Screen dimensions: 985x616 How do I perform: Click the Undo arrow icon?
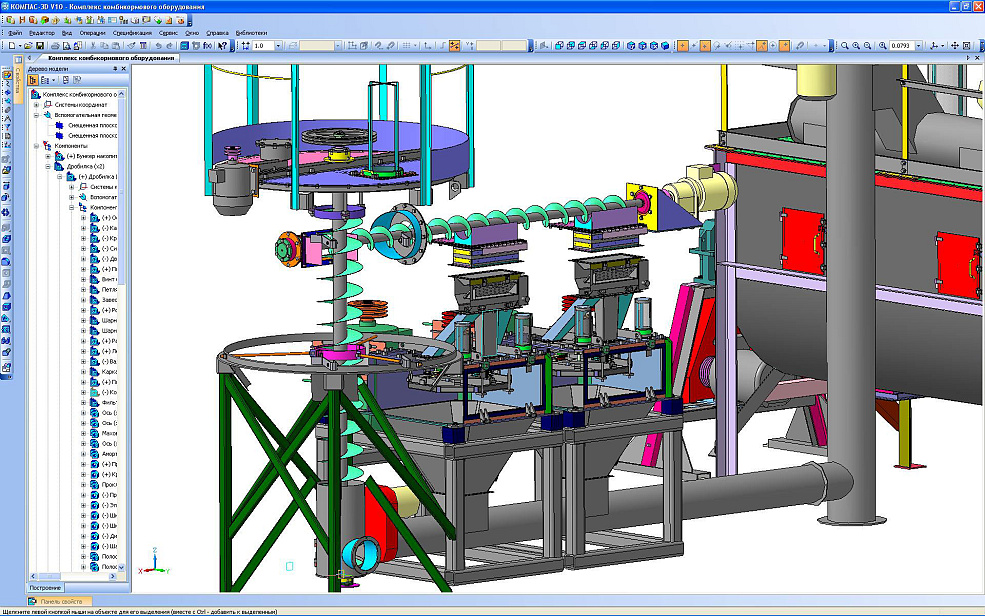(x=158, y=46)
